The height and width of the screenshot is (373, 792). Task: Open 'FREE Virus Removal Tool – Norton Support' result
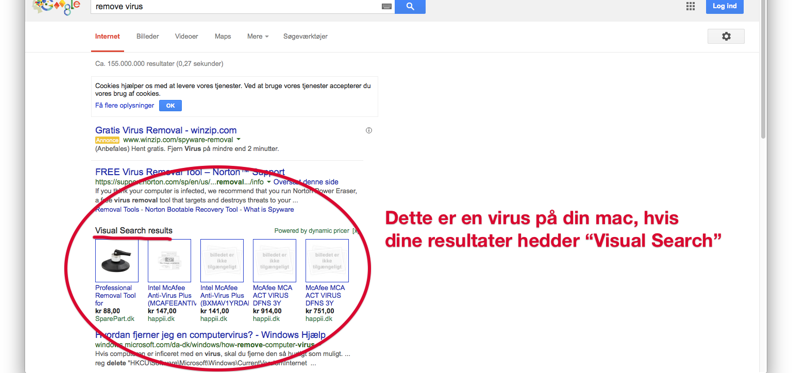point(190,172)
